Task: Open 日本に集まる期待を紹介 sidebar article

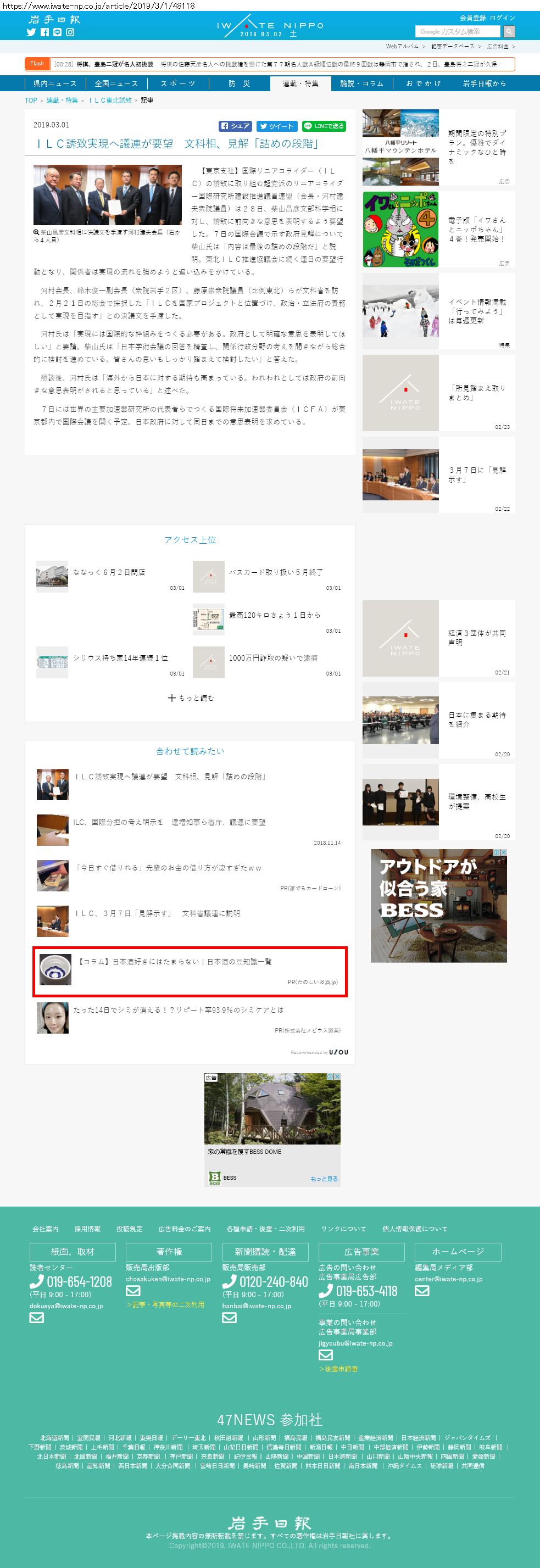Action: [438, 720]
